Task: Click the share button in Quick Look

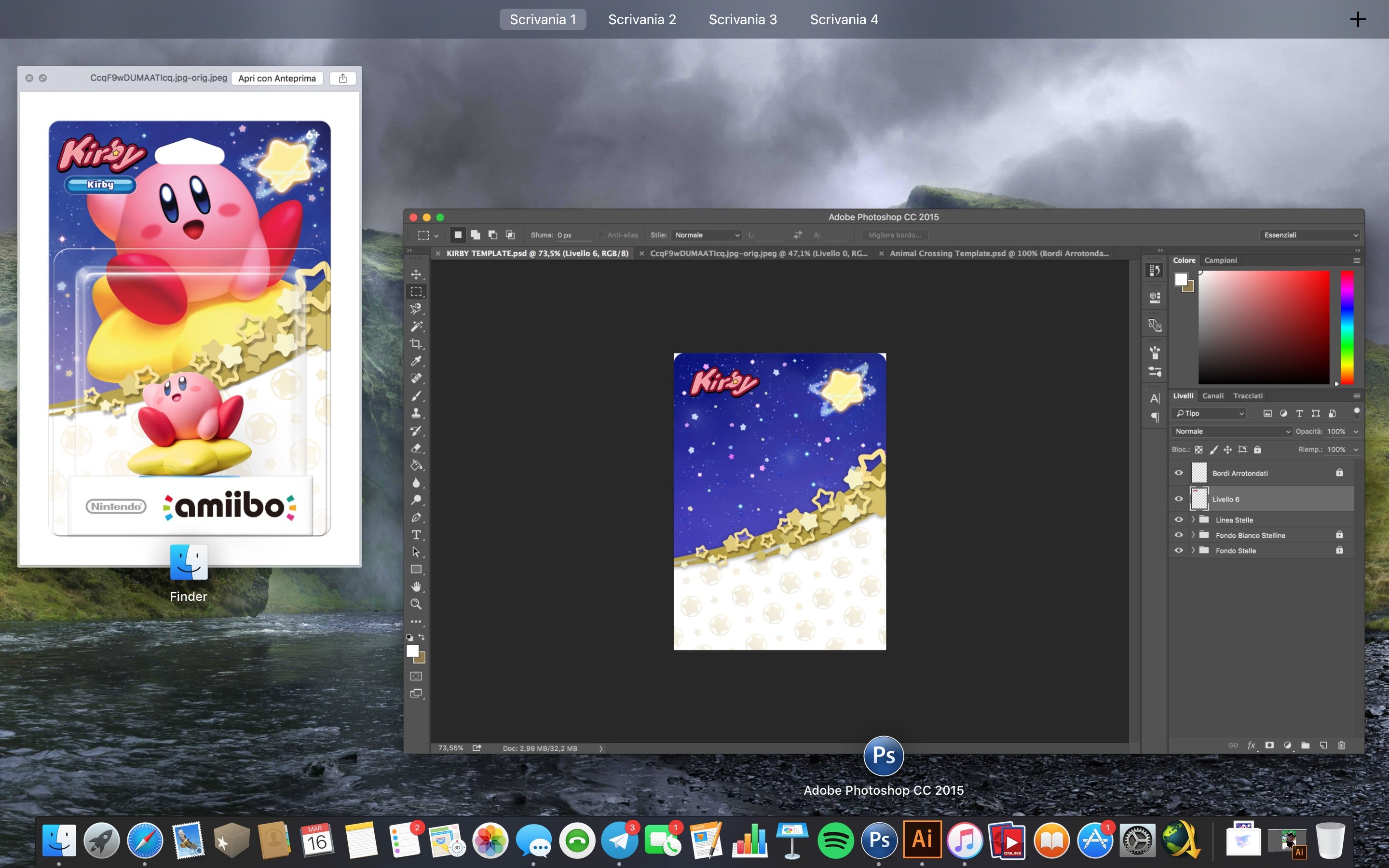Action: [x=342, y=78]
